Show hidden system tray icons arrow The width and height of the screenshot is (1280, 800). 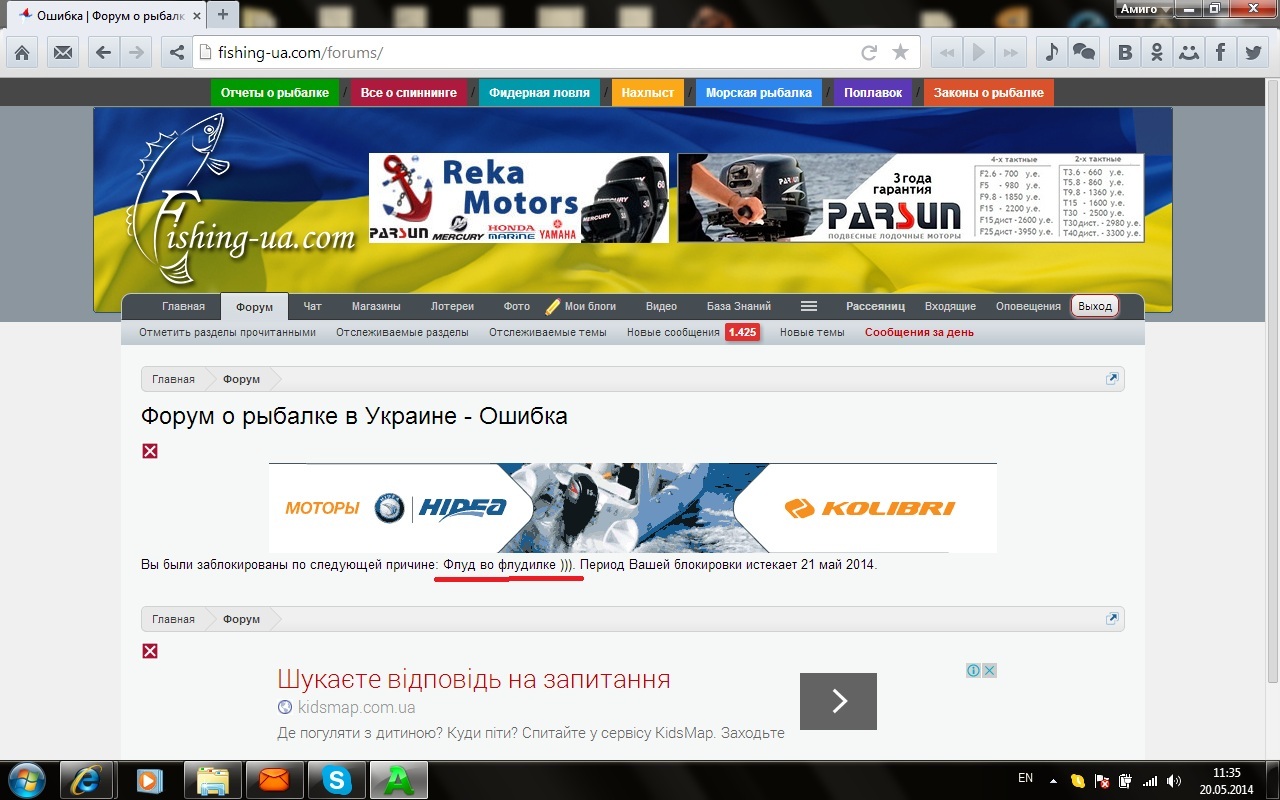point(1053,780)
